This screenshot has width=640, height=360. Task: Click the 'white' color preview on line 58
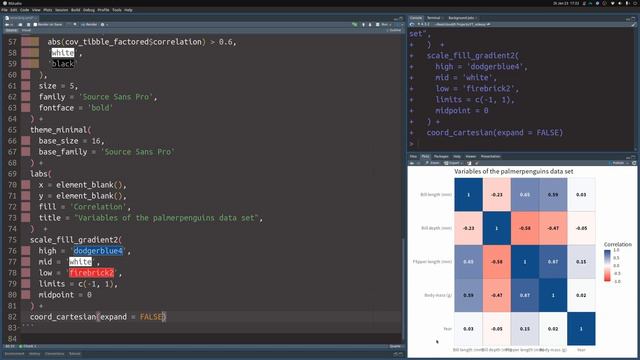pos(63,53)
